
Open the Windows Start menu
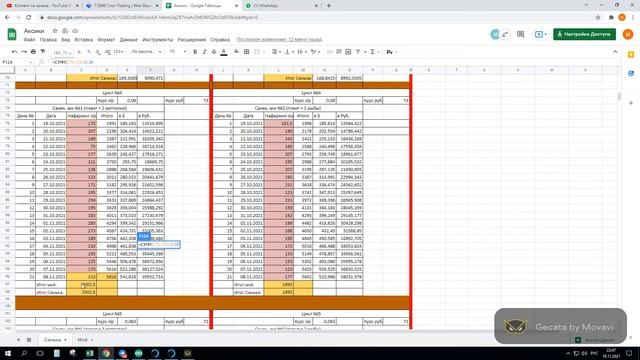point(8,353)
